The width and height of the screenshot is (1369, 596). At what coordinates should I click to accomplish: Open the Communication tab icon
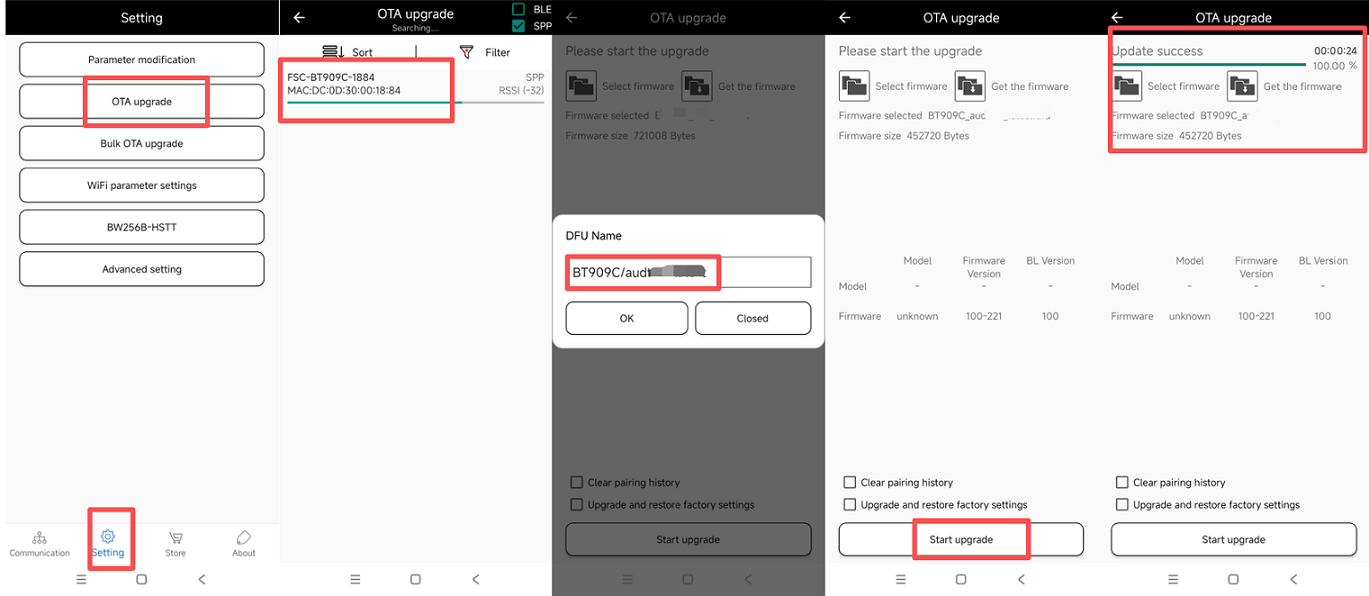point(39,538)
